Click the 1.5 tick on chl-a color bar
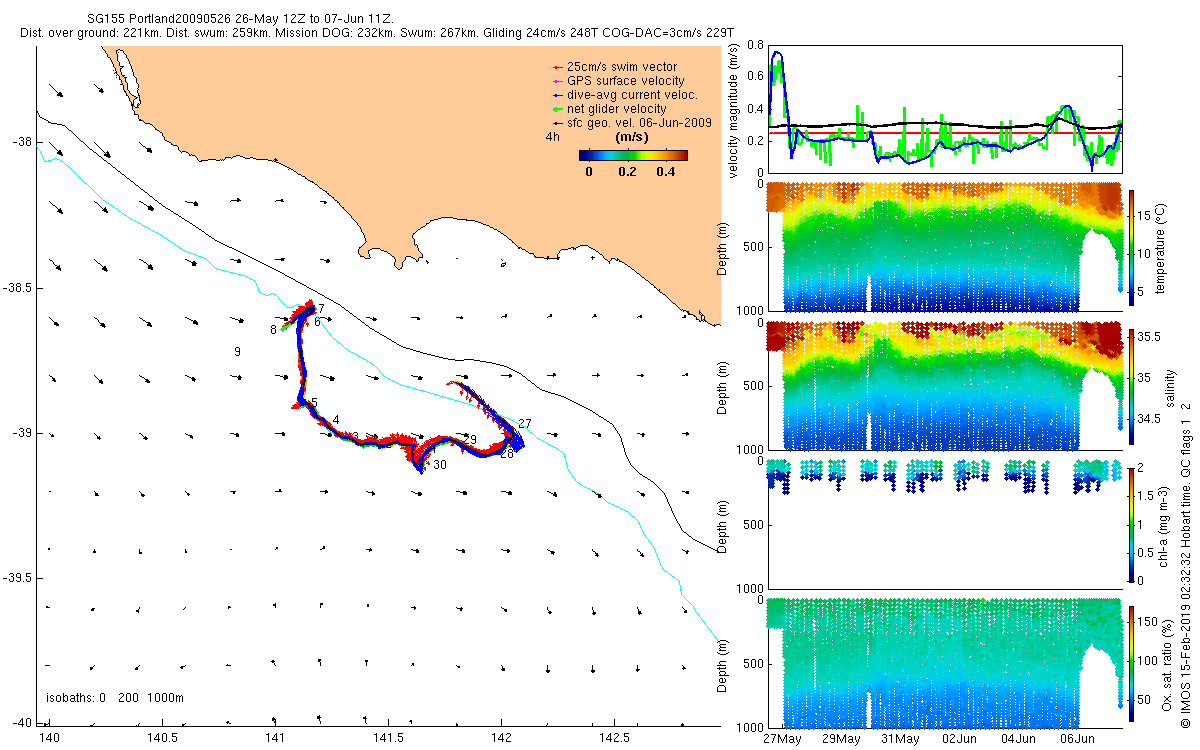1200x750 pixels. click(1148, 495)
